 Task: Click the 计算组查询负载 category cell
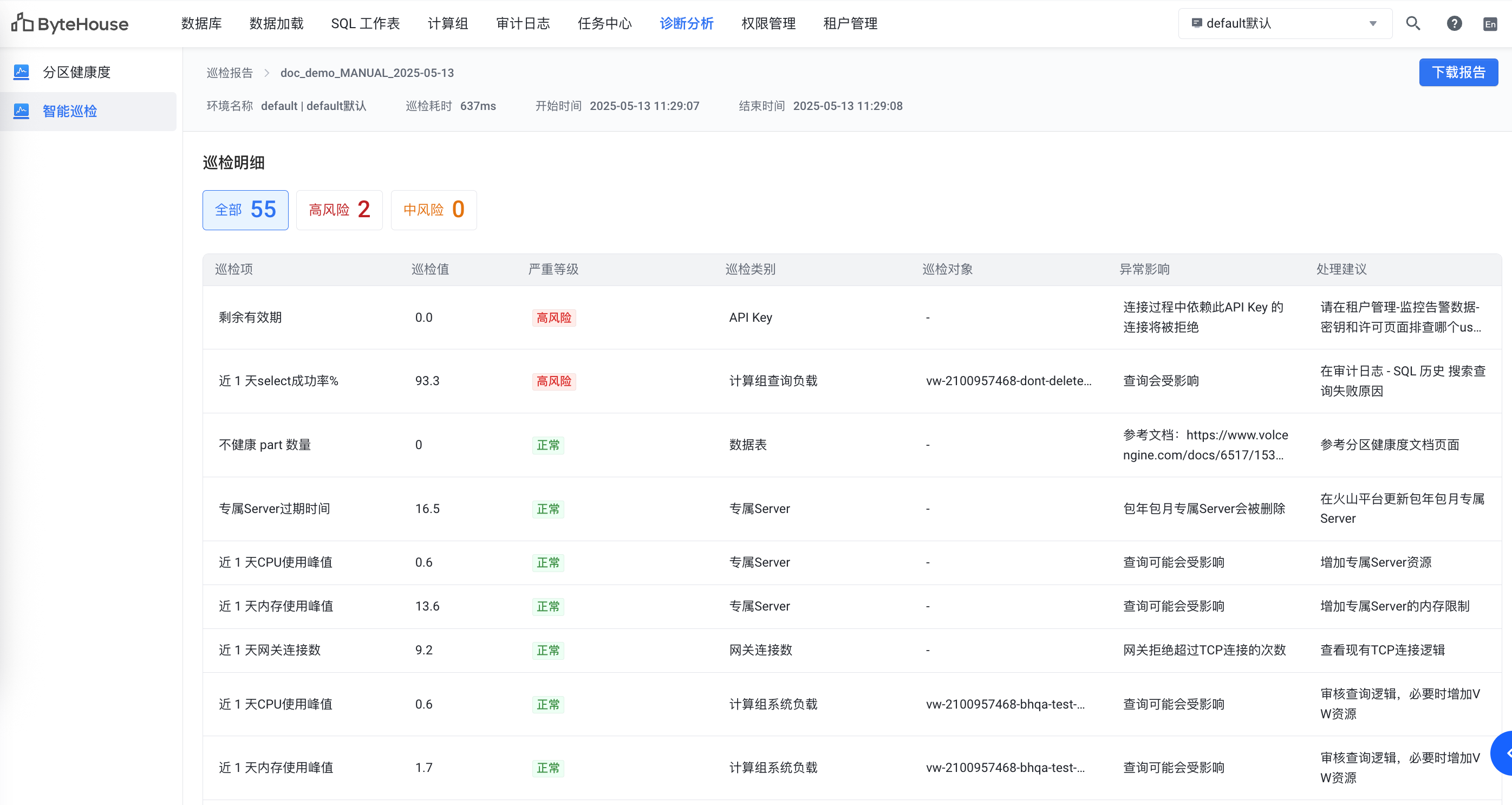click(x=774, y=381)
